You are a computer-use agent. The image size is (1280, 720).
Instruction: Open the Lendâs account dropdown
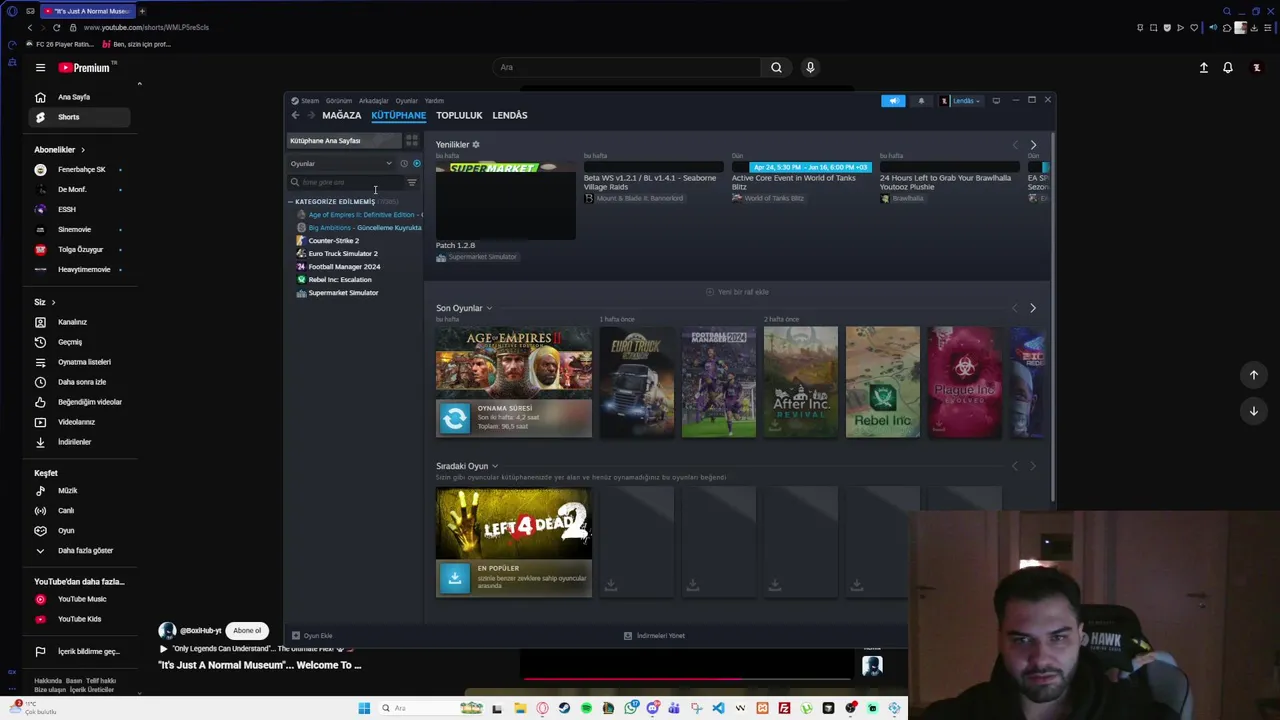[x=961, y=101]
